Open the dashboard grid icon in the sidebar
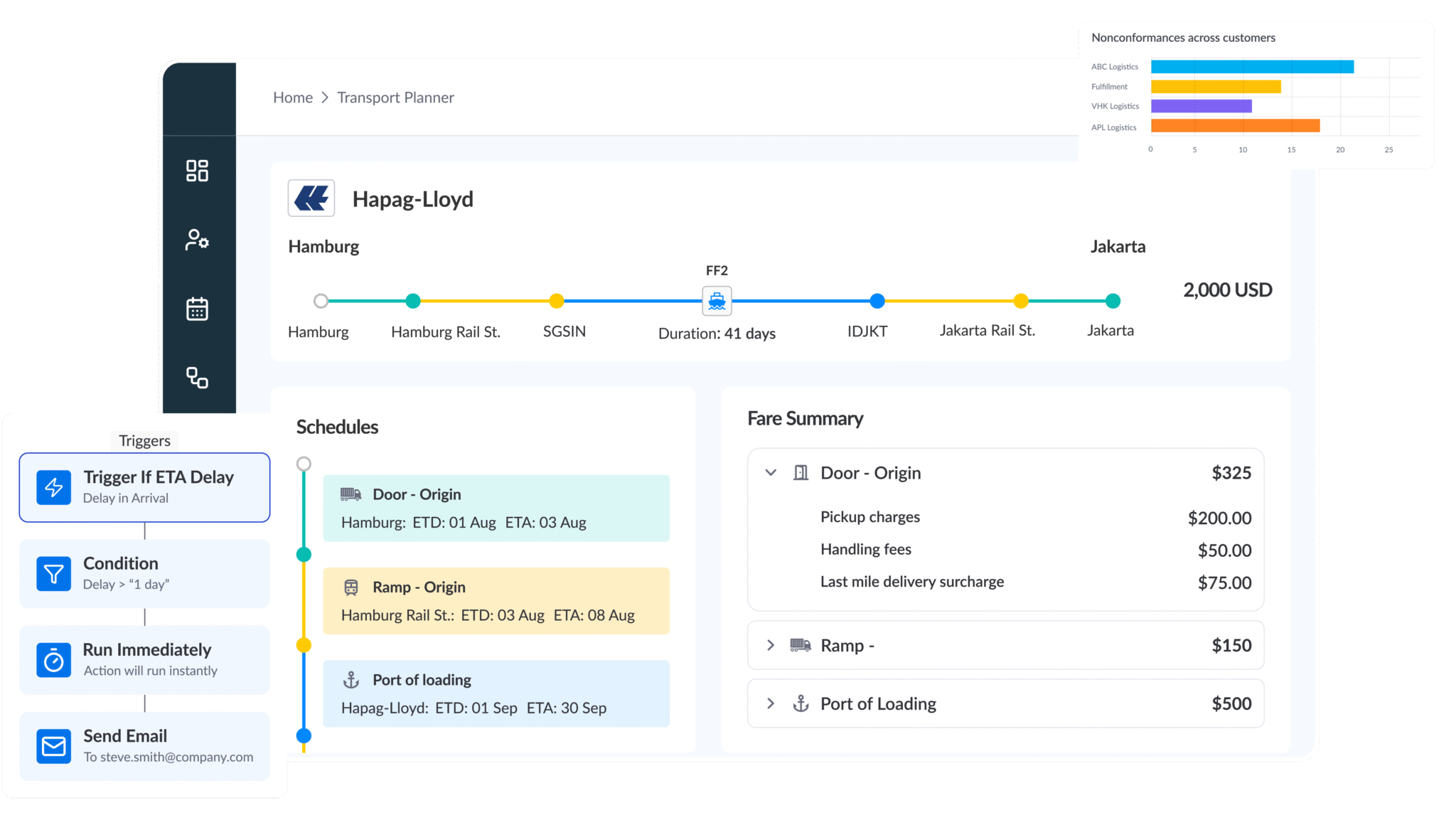This screenshot has height=820, width=1456. click(198, 170)
